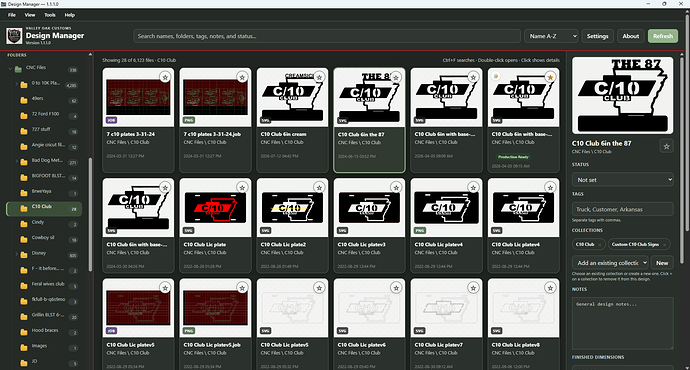Click the 72 Ford F100 folder icon
Viewport: 690px width, 370px height.
(24, 116)
